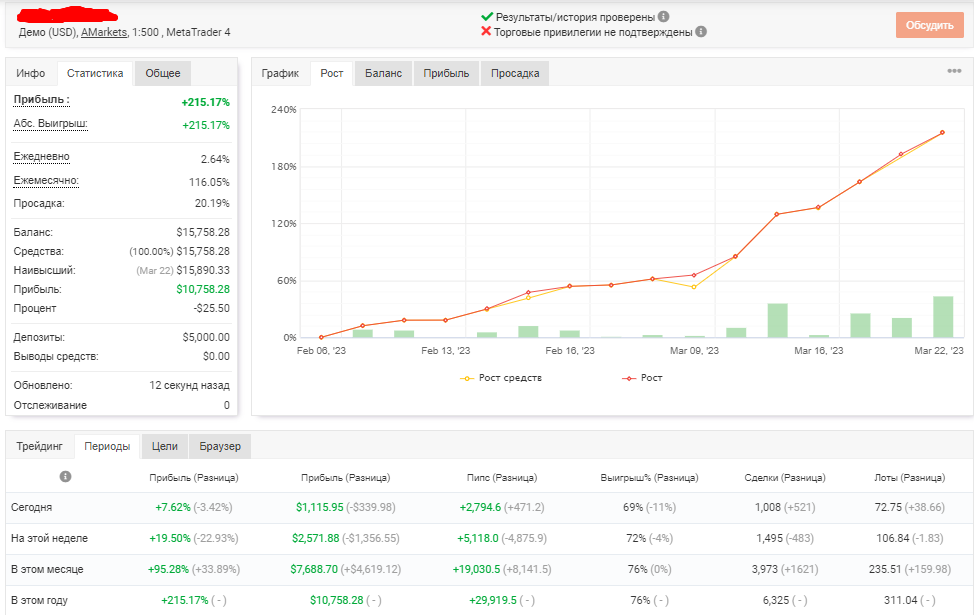974x615 pixels.
Task: Click info icon next to verified results
Action: tap(663, 17)
